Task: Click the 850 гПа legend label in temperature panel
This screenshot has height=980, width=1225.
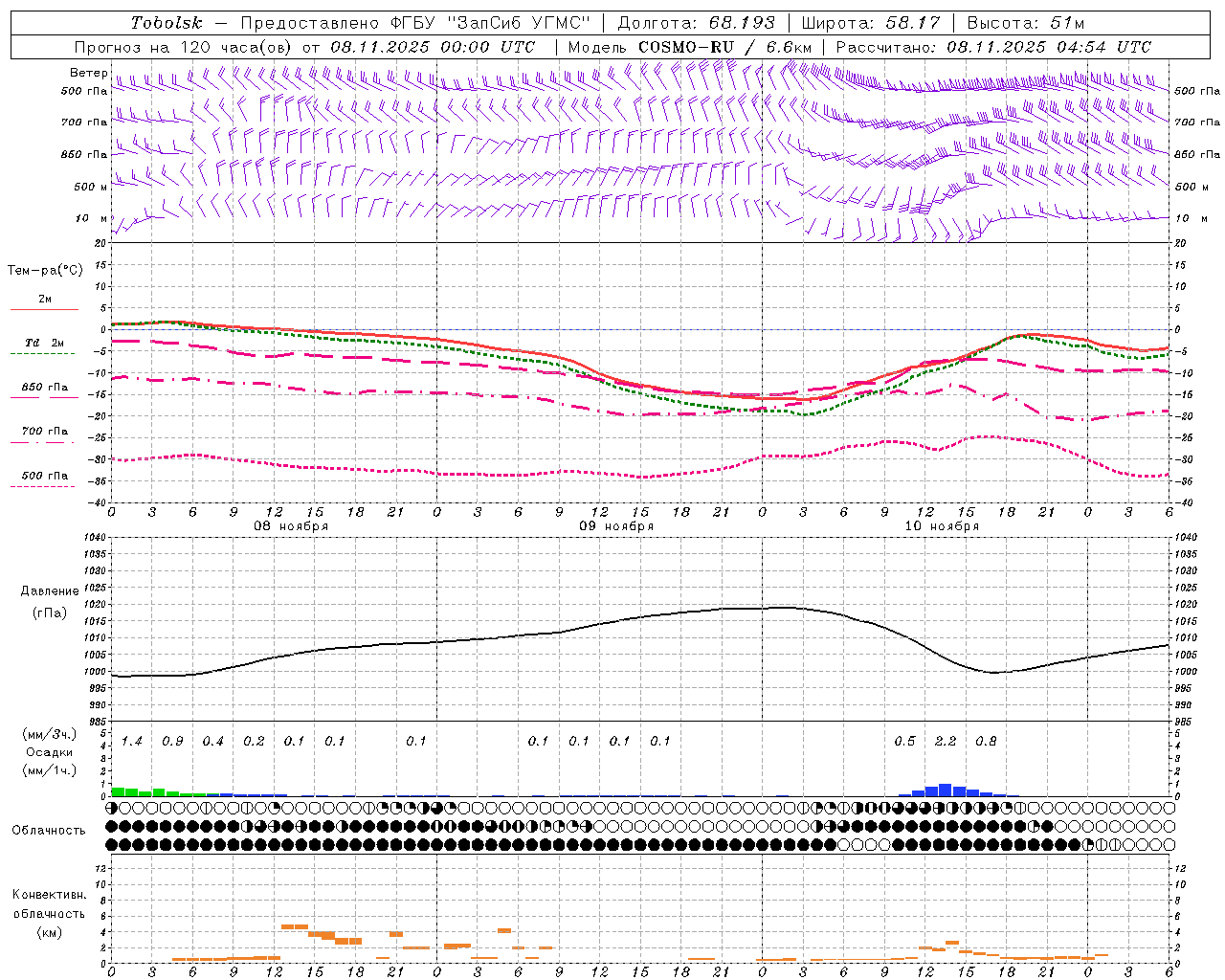Action: [45, 388]
